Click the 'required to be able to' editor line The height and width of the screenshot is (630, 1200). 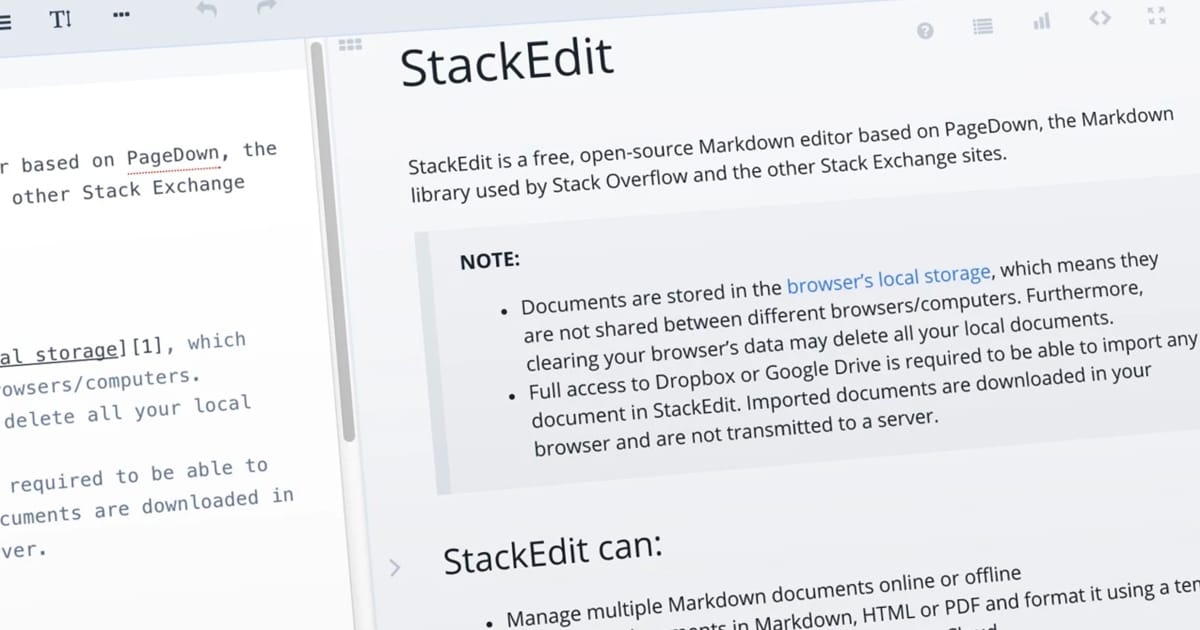pyautogui.click(x=138, y=476)
